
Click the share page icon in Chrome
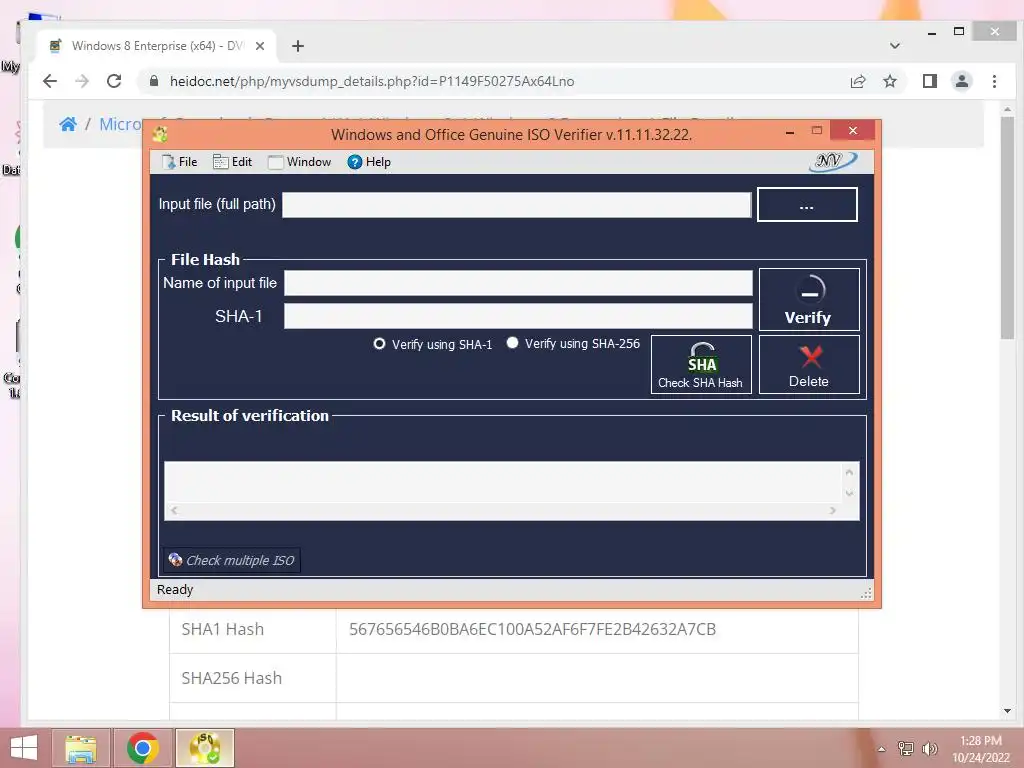[x=857, y=81]
